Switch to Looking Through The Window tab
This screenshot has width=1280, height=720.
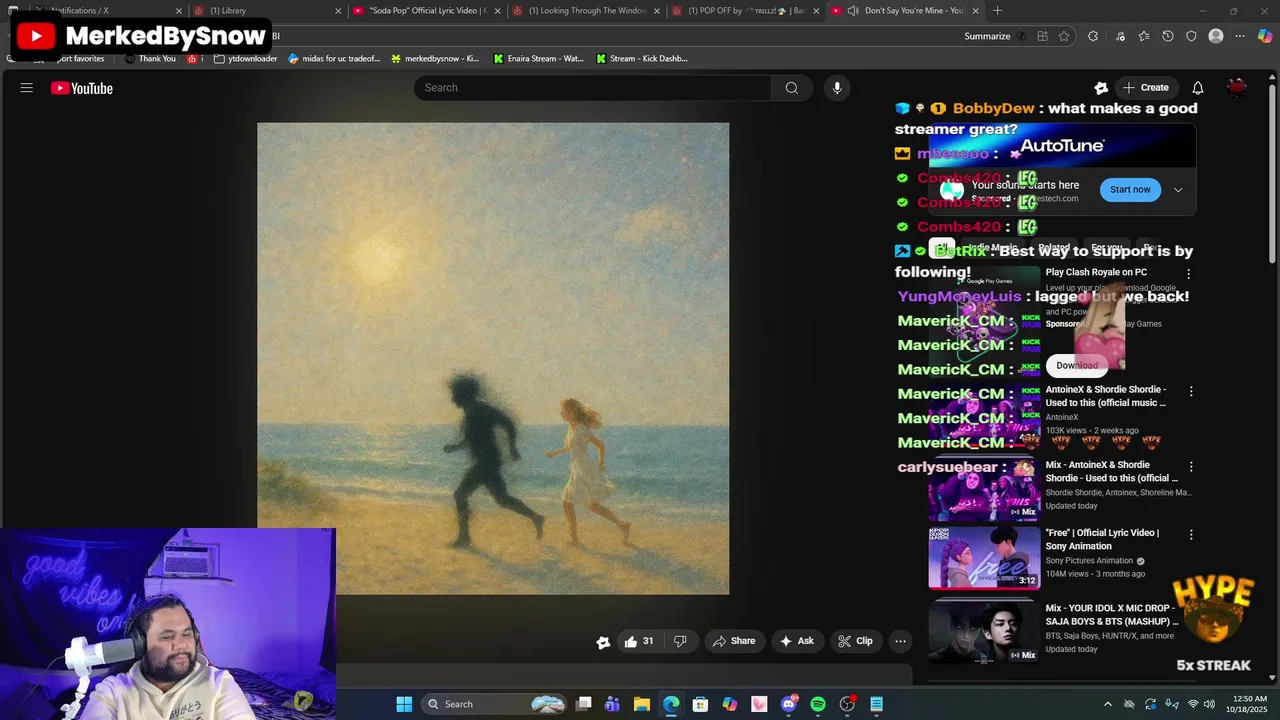(x=587, y=11)
